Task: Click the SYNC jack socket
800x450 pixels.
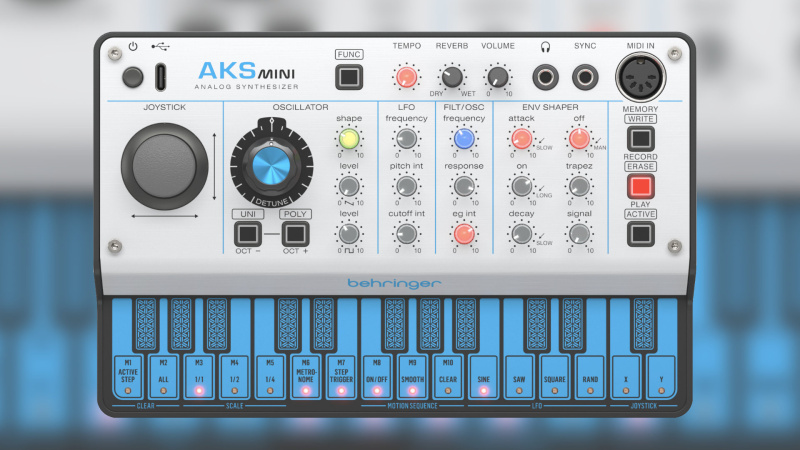Action: (x=585, y=78)
